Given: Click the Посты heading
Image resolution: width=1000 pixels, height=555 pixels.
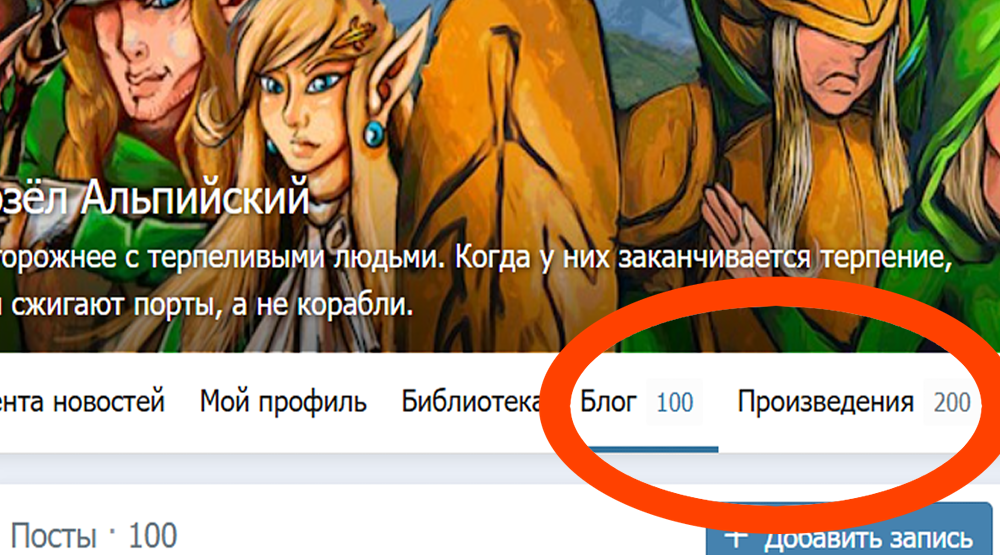Looking at the screenshot, I should pos(54,535).
